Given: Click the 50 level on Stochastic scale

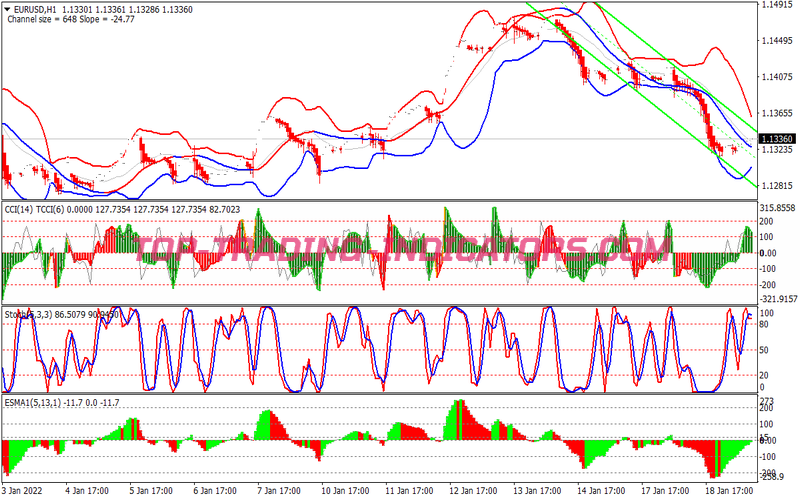Looking at the screenshot, I should pyautogui.click(x=764, y=350).
